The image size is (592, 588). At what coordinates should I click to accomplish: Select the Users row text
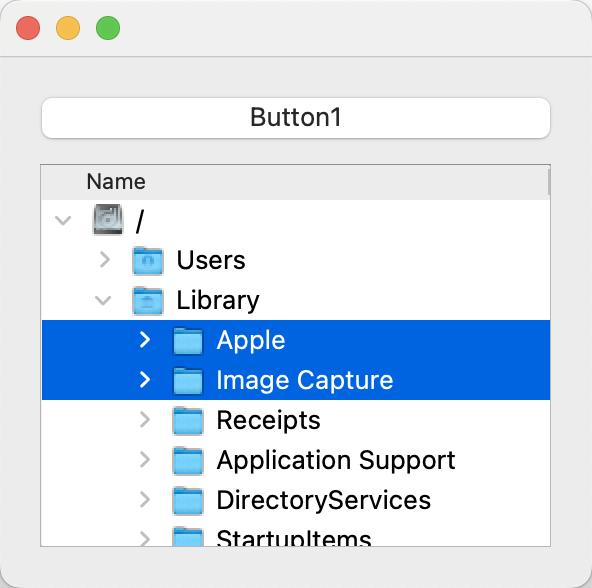point(211,260)
